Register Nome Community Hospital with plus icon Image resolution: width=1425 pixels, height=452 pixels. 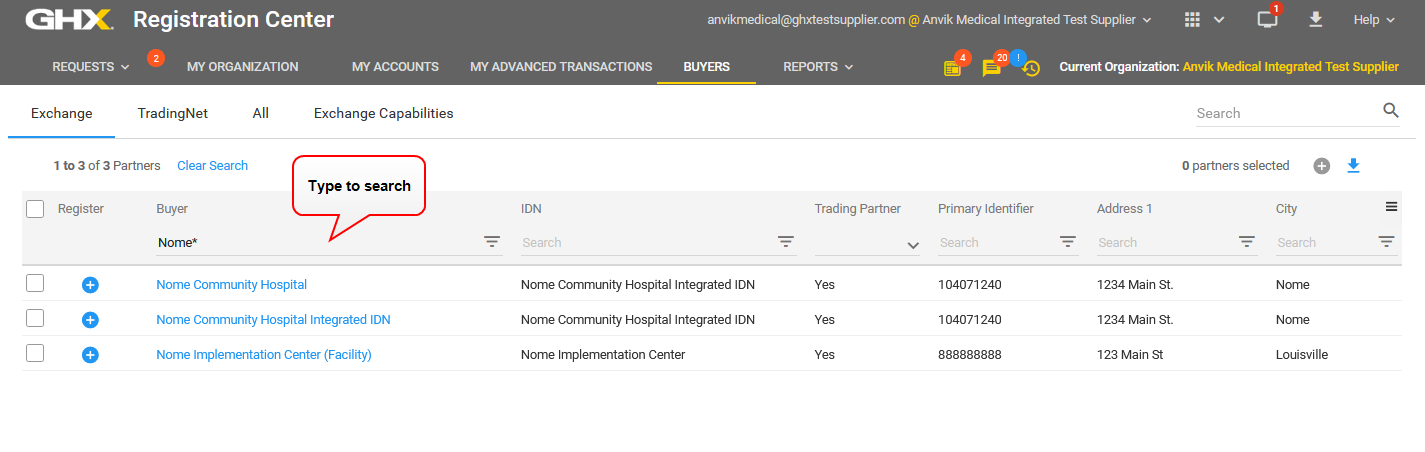[90, 285]
